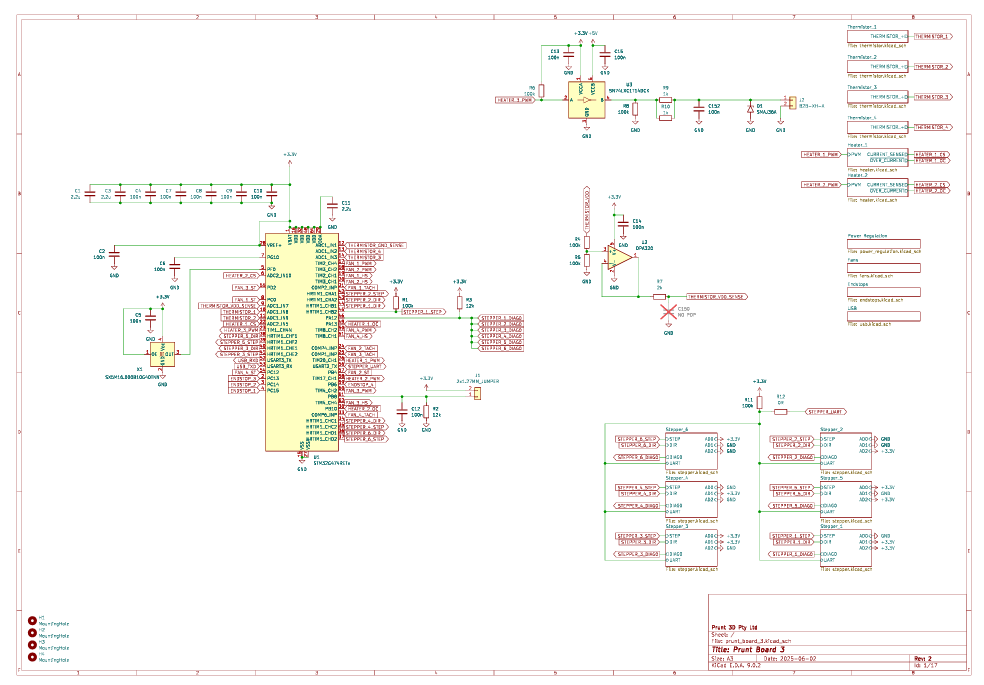
Task: Open the Heater_1 hierarchical sheet
Action: click(x=878, y=157)
